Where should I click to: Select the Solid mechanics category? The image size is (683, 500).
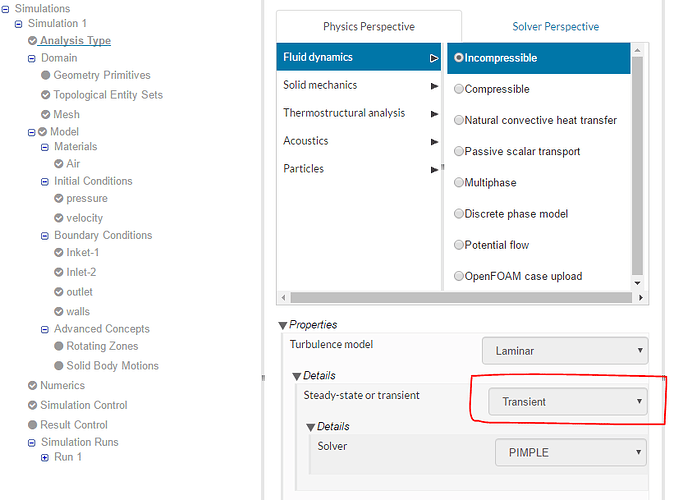pyautogui.click(x=320, y=85)
